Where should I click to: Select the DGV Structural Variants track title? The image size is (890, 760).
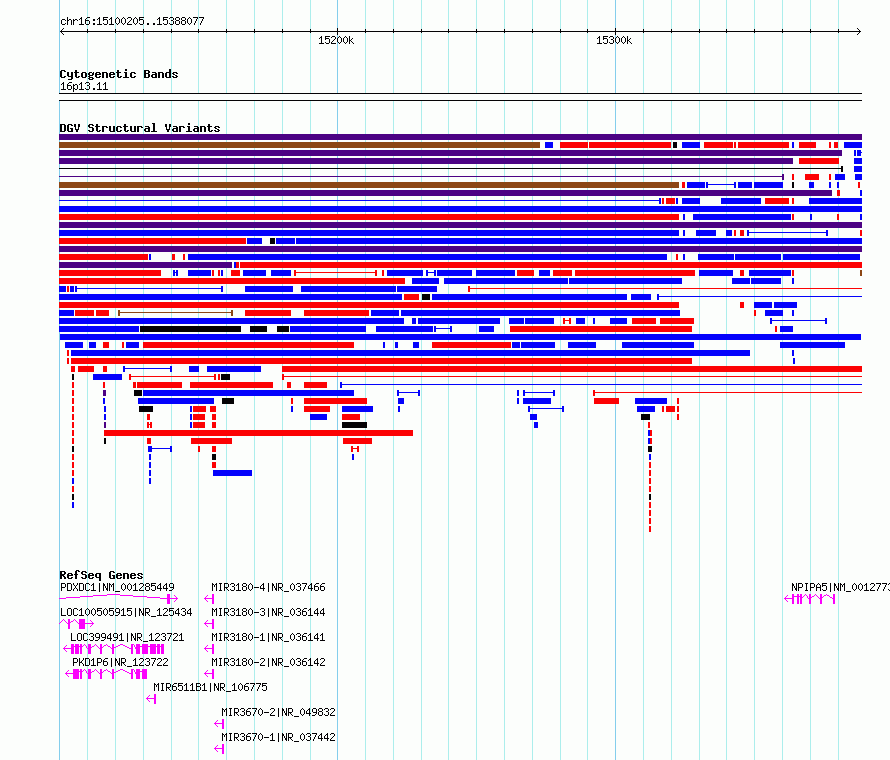point(140,128)
